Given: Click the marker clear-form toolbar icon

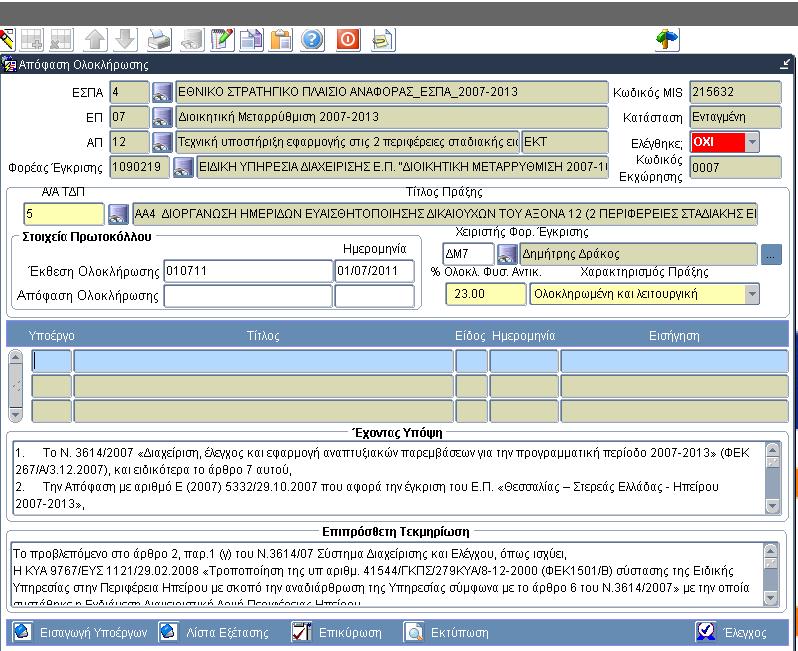Looking at the screenshot, I should click(x=7, y=40).
